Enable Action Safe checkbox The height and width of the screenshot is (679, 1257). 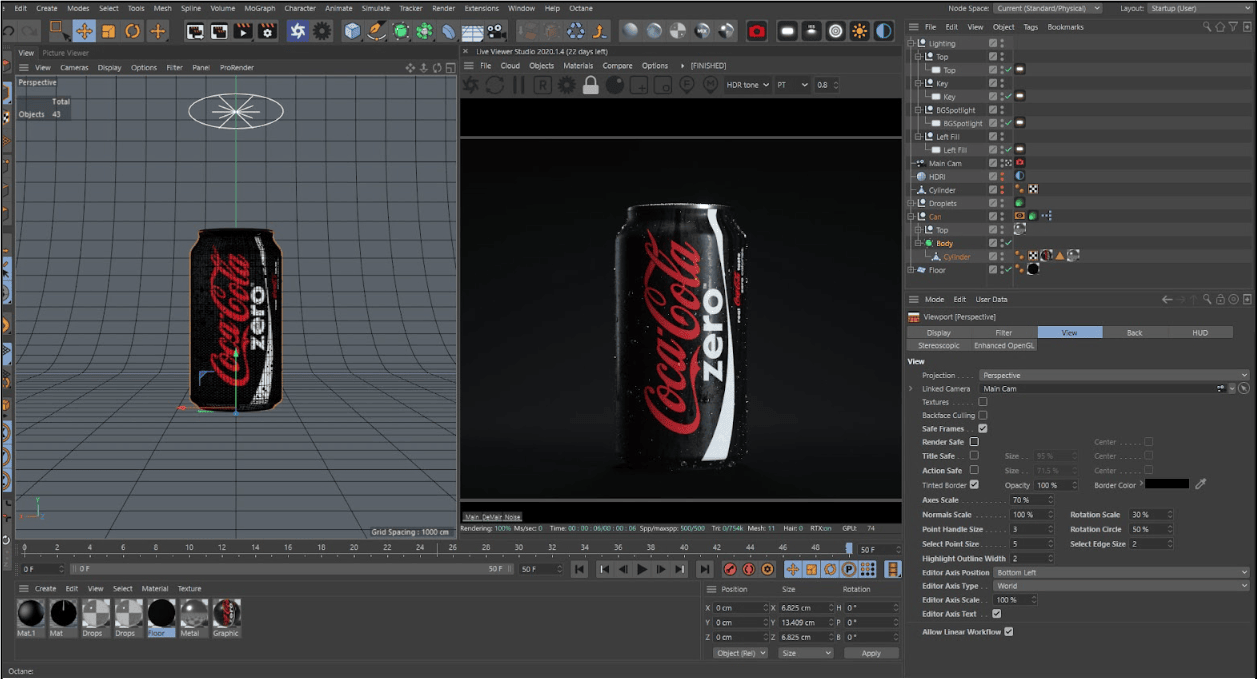pos(974,470)
